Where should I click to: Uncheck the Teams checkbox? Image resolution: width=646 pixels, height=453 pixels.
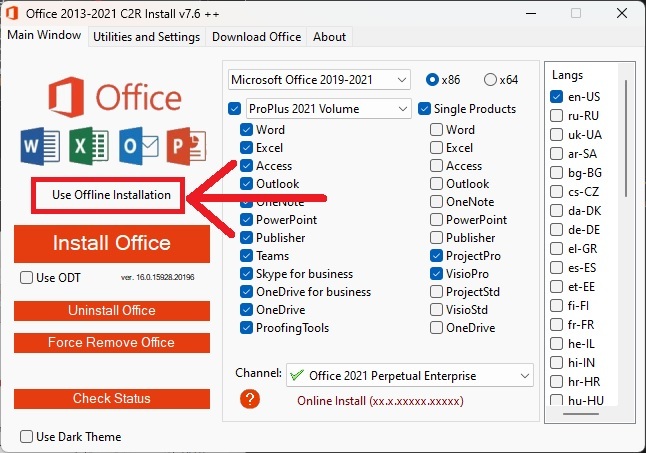pos(246,256)
